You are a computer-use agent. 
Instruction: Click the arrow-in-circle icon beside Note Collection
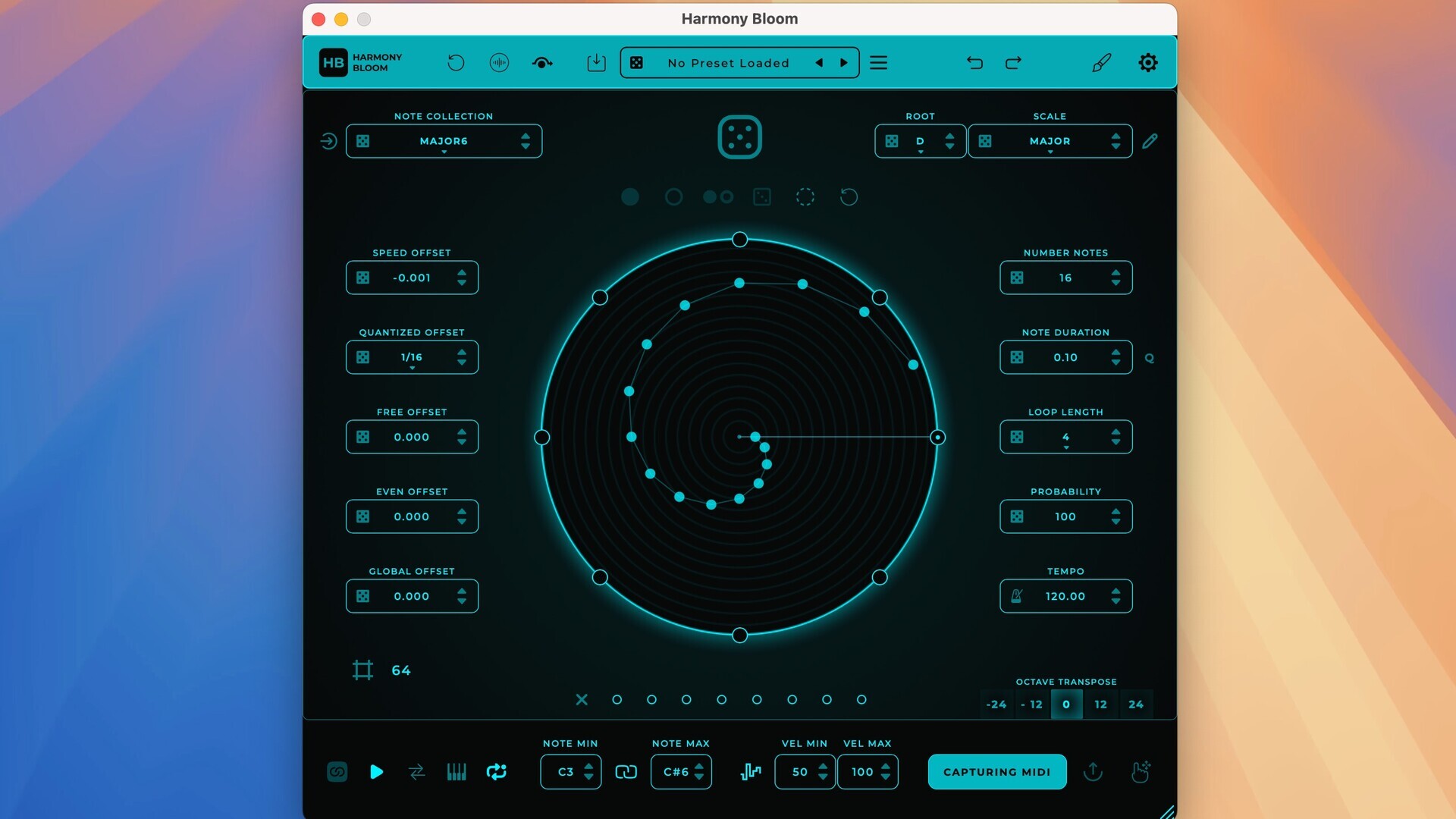[x=328, y=141]
